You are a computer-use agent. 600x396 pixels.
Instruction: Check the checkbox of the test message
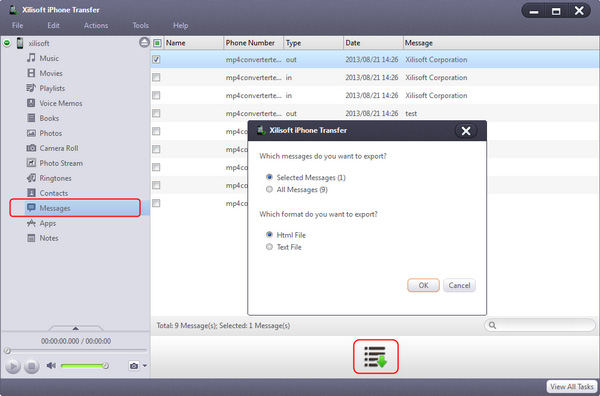point(156,113)
